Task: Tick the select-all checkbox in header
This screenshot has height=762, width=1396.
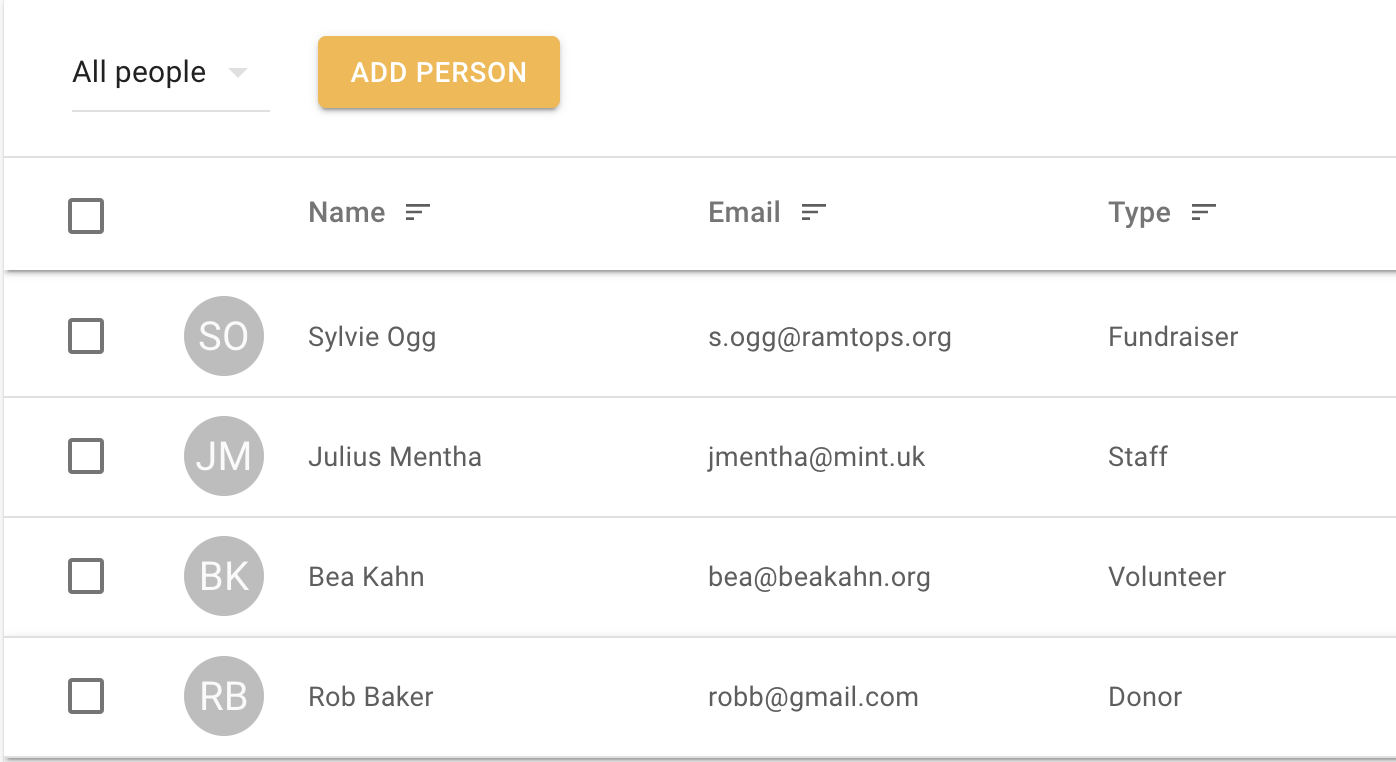Action: point(86,216)
